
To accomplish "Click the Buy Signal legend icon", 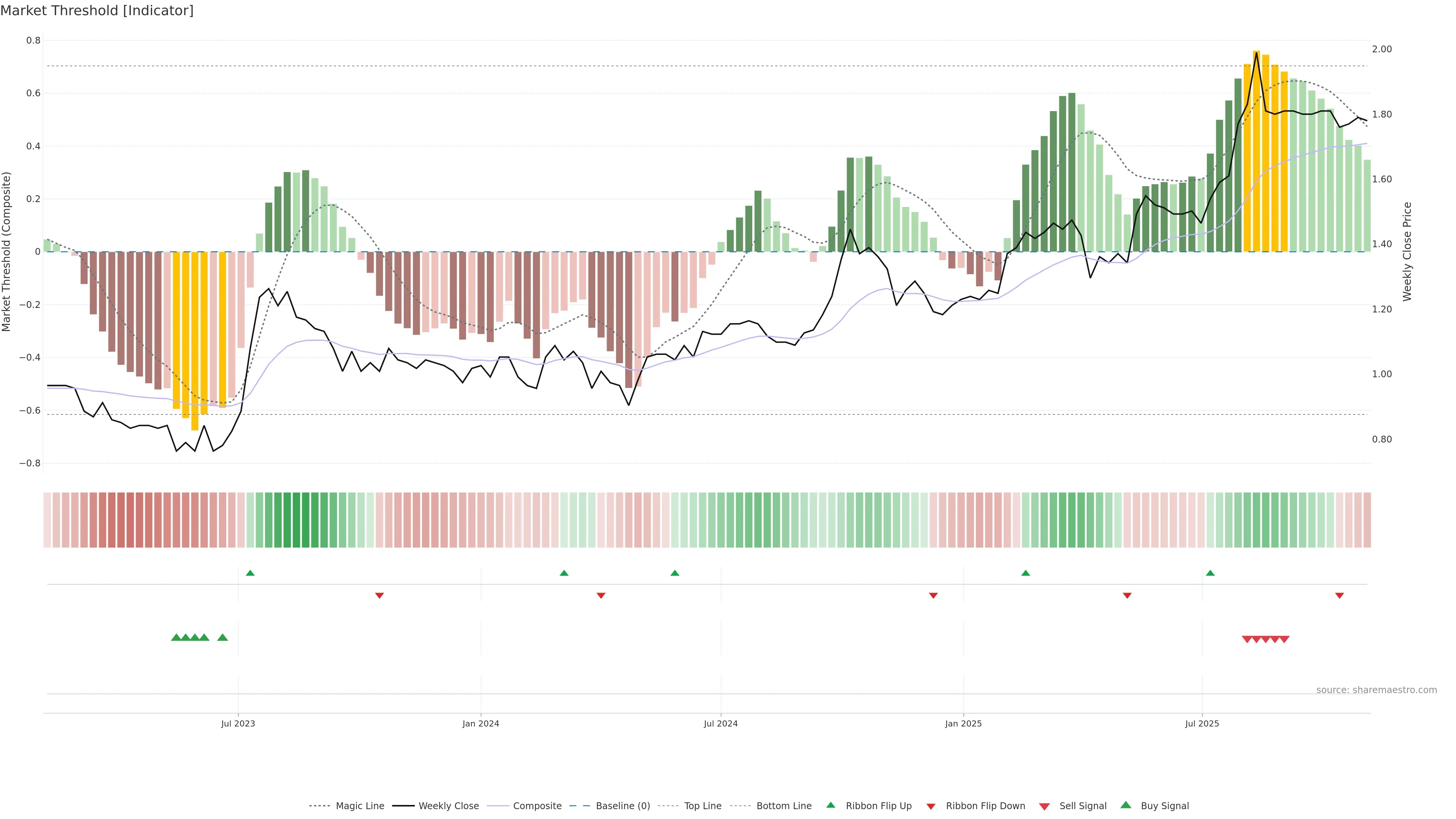I will [1125, 805].
